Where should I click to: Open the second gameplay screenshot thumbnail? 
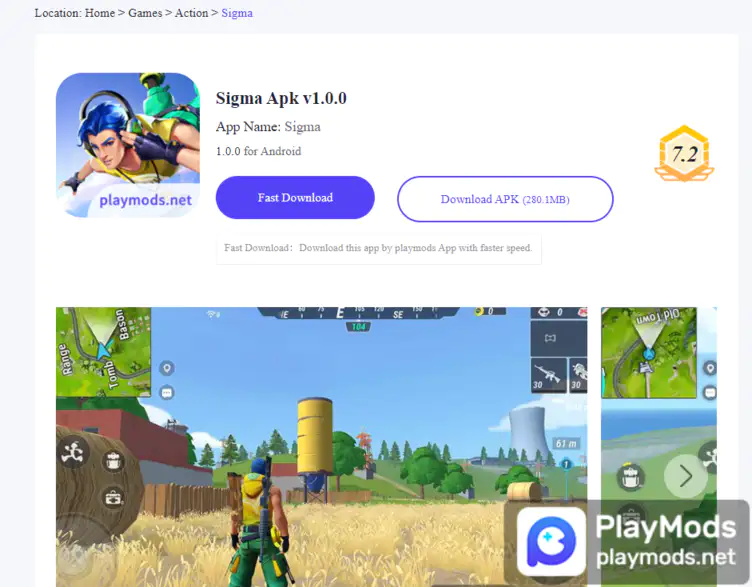[659, 447]
